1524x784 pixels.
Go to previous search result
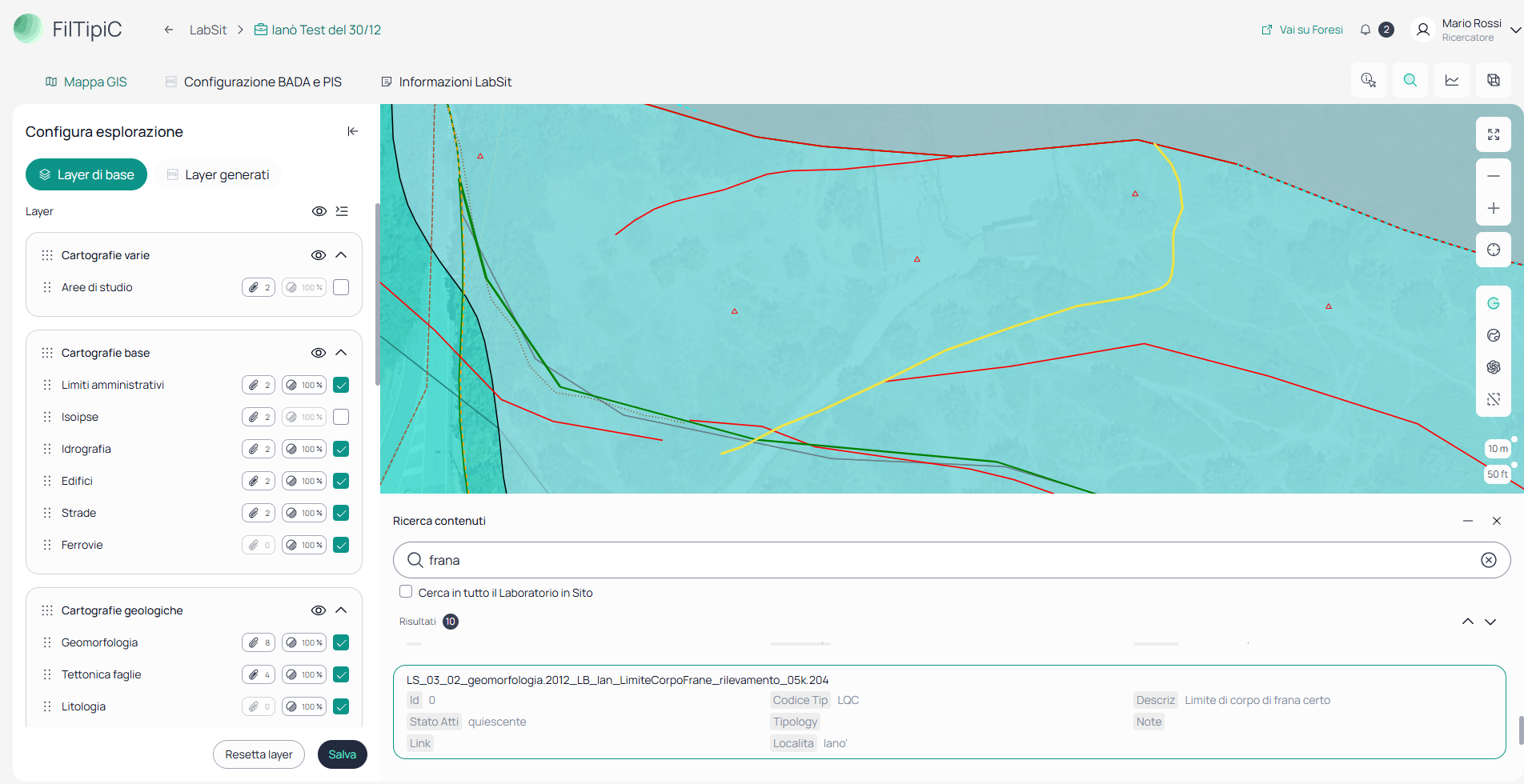pos(1468,622)
